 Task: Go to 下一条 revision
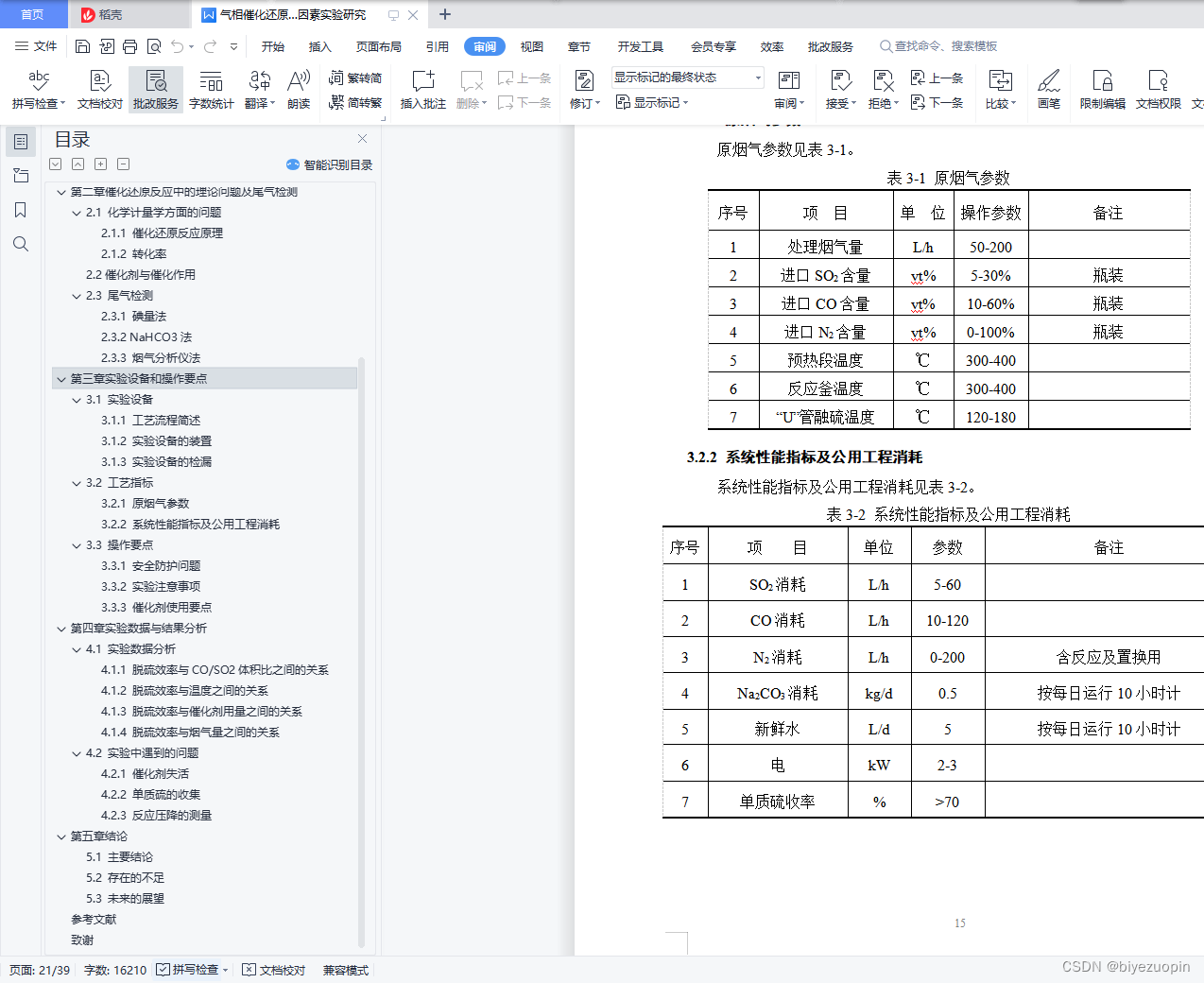pos(937,102)
